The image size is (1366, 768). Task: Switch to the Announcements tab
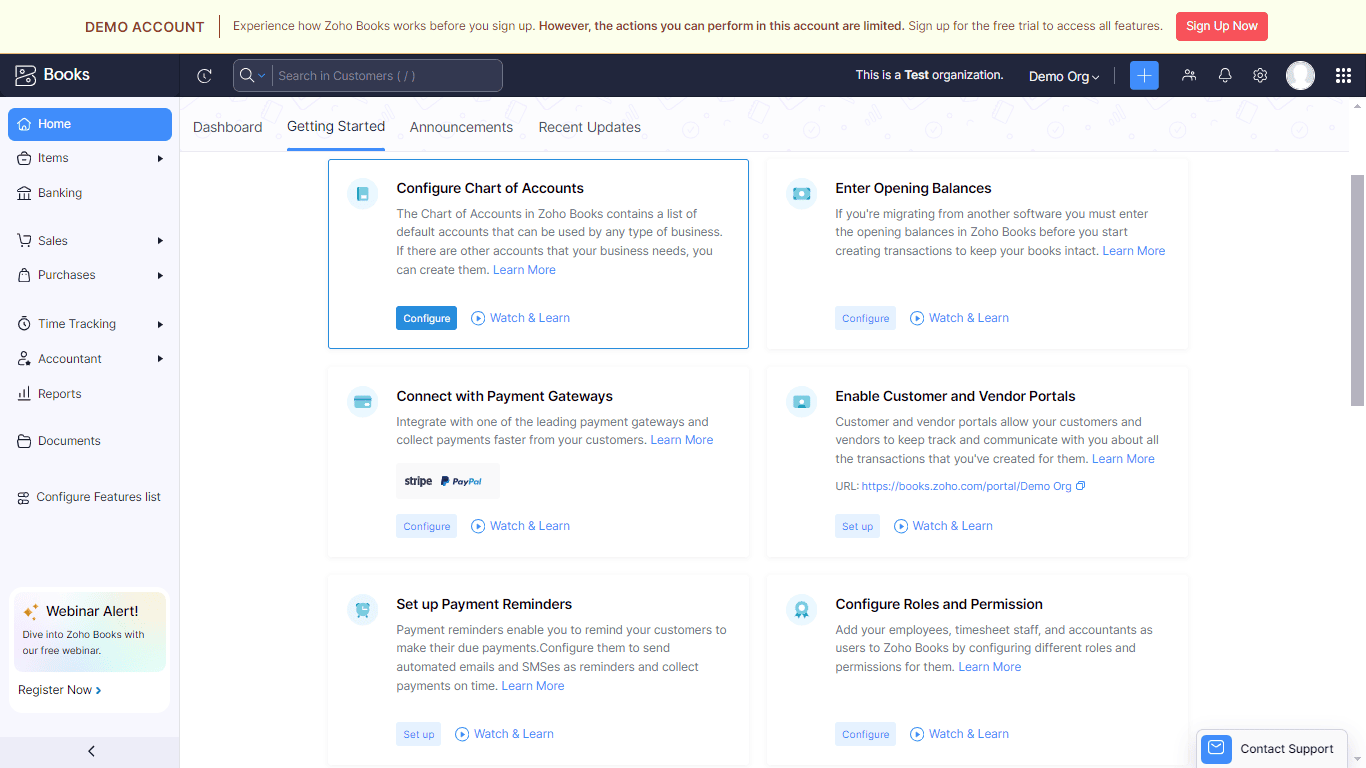point(461,127)
